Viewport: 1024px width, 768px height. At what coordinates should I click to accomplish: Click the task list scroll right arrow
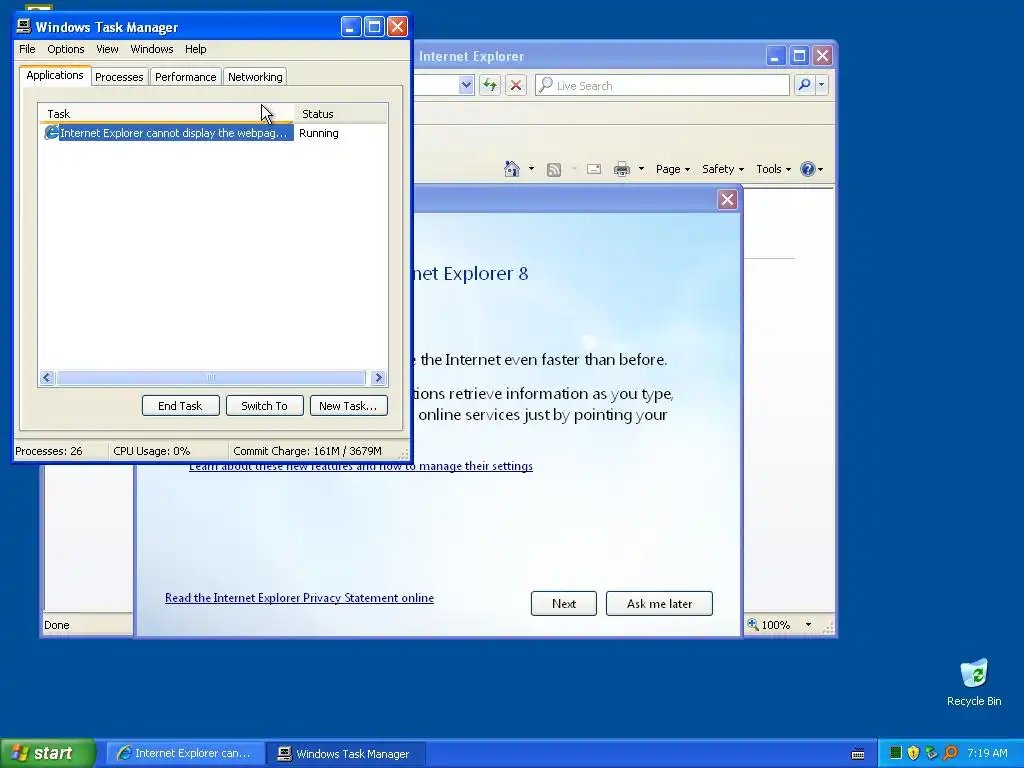[x=378, y=377]
